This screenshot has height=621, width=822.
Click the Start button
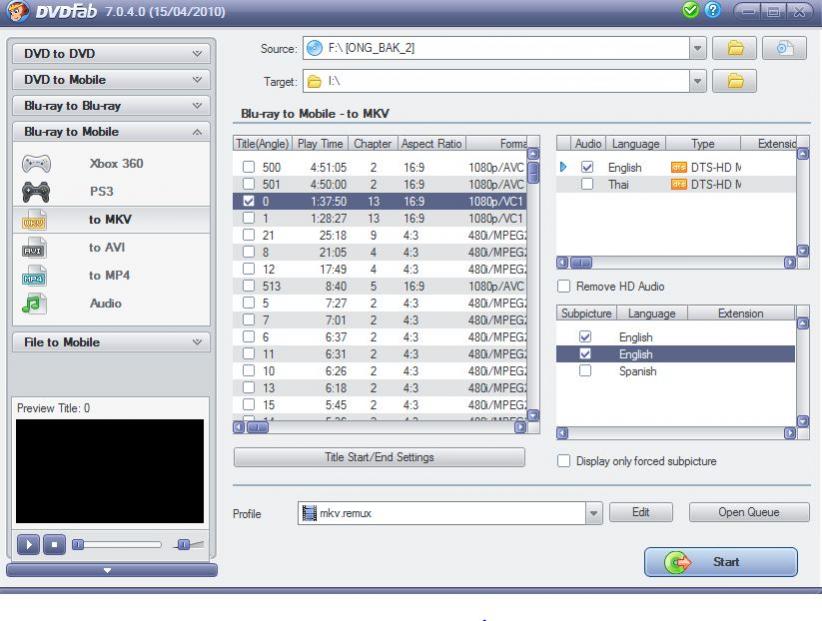pos(721,562)
